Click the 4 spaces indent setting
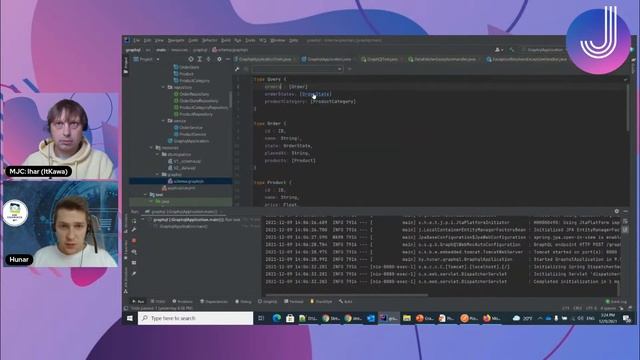The width and height of the screenshot is (640, 360). point(608,308)
